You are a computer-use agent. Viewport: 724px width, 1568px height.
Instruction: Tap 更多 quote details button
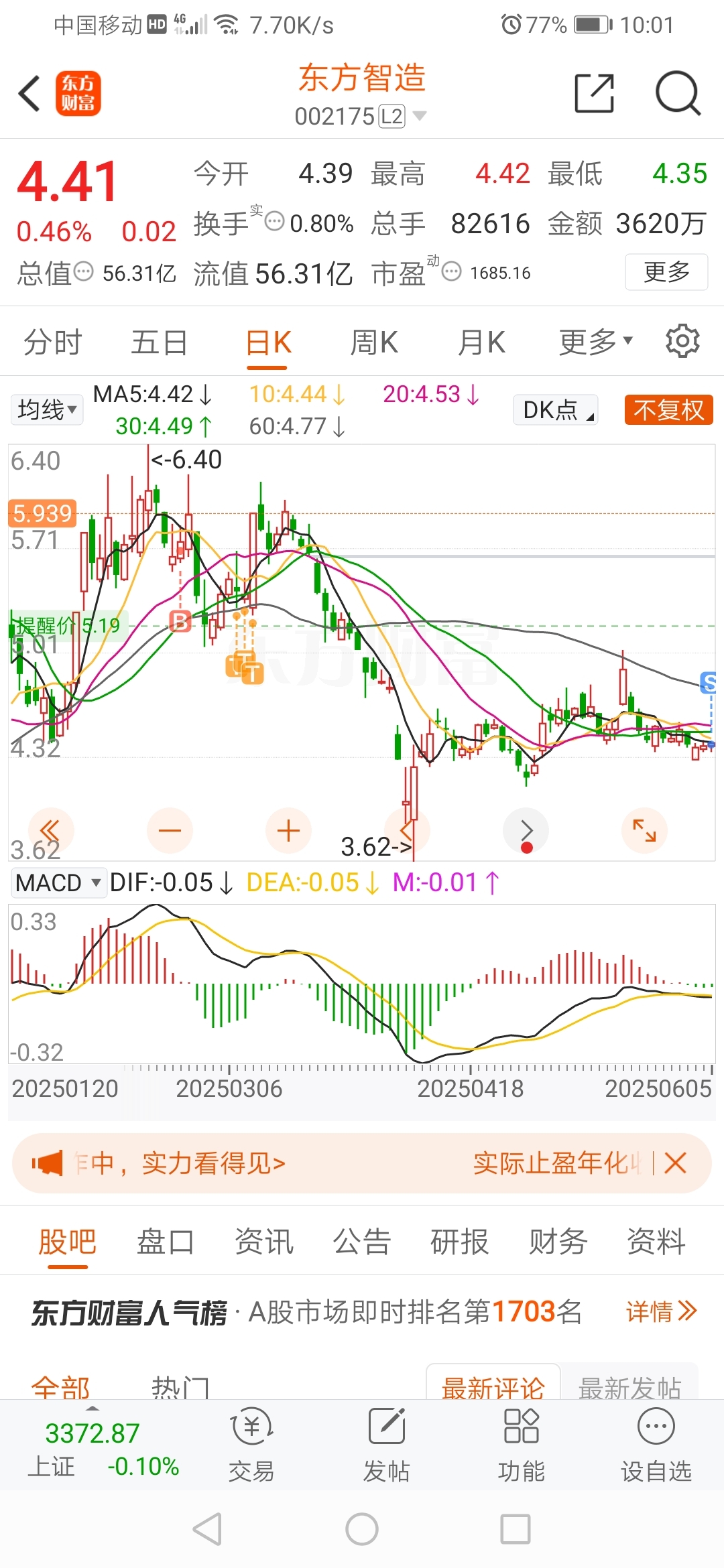tap(666, 271)
